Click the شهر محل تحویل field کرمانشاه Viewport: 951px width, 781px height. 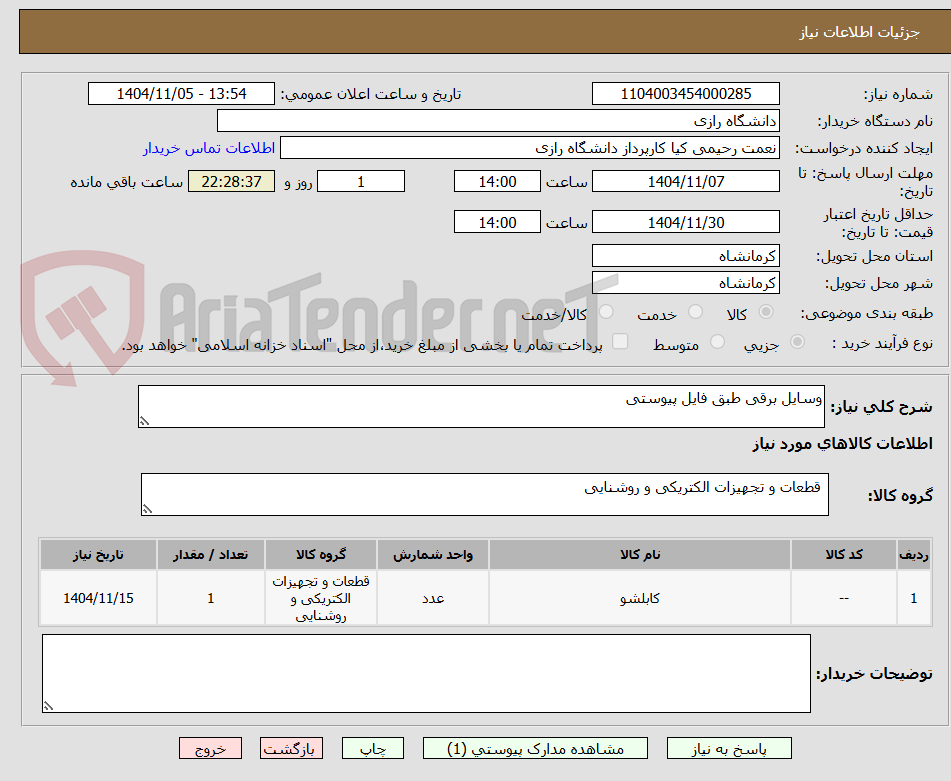[x=685, y=283]
